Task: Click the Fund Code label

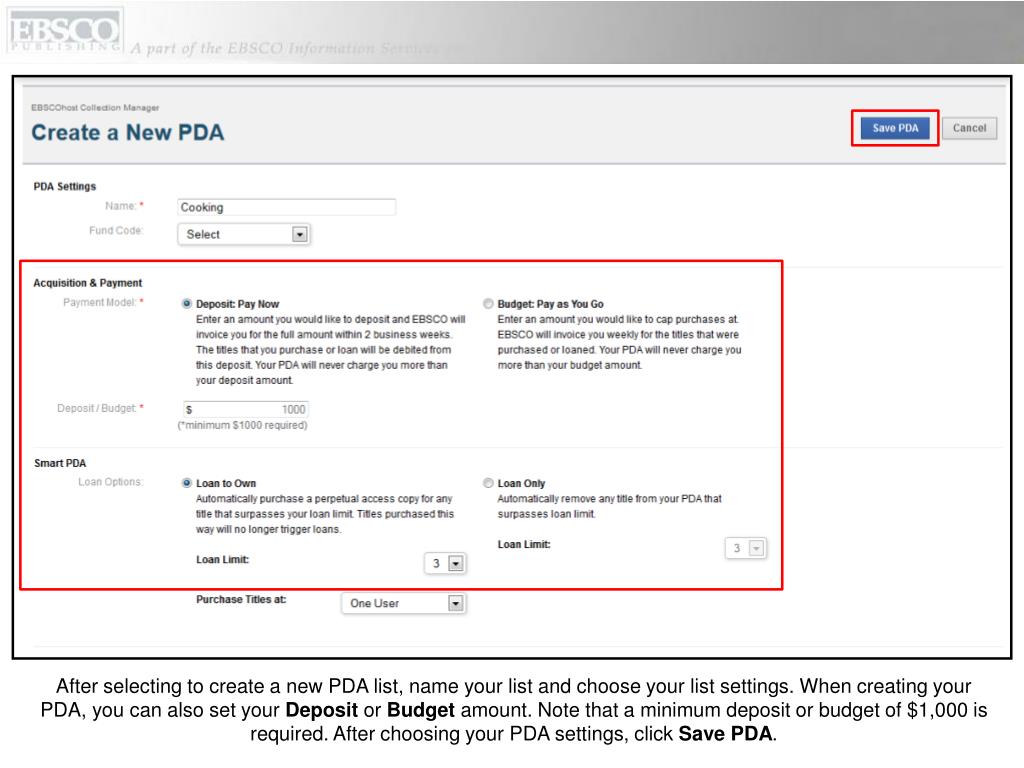Action: coord(116,231)
